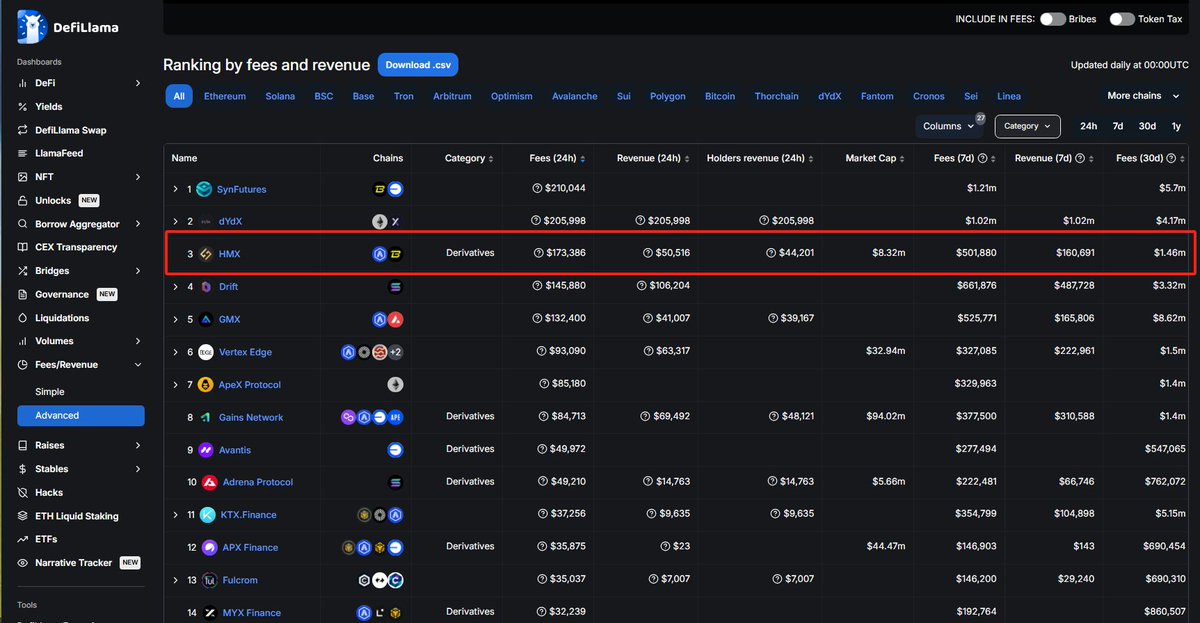Open the HMX protocol link

(x=230, y=254)
